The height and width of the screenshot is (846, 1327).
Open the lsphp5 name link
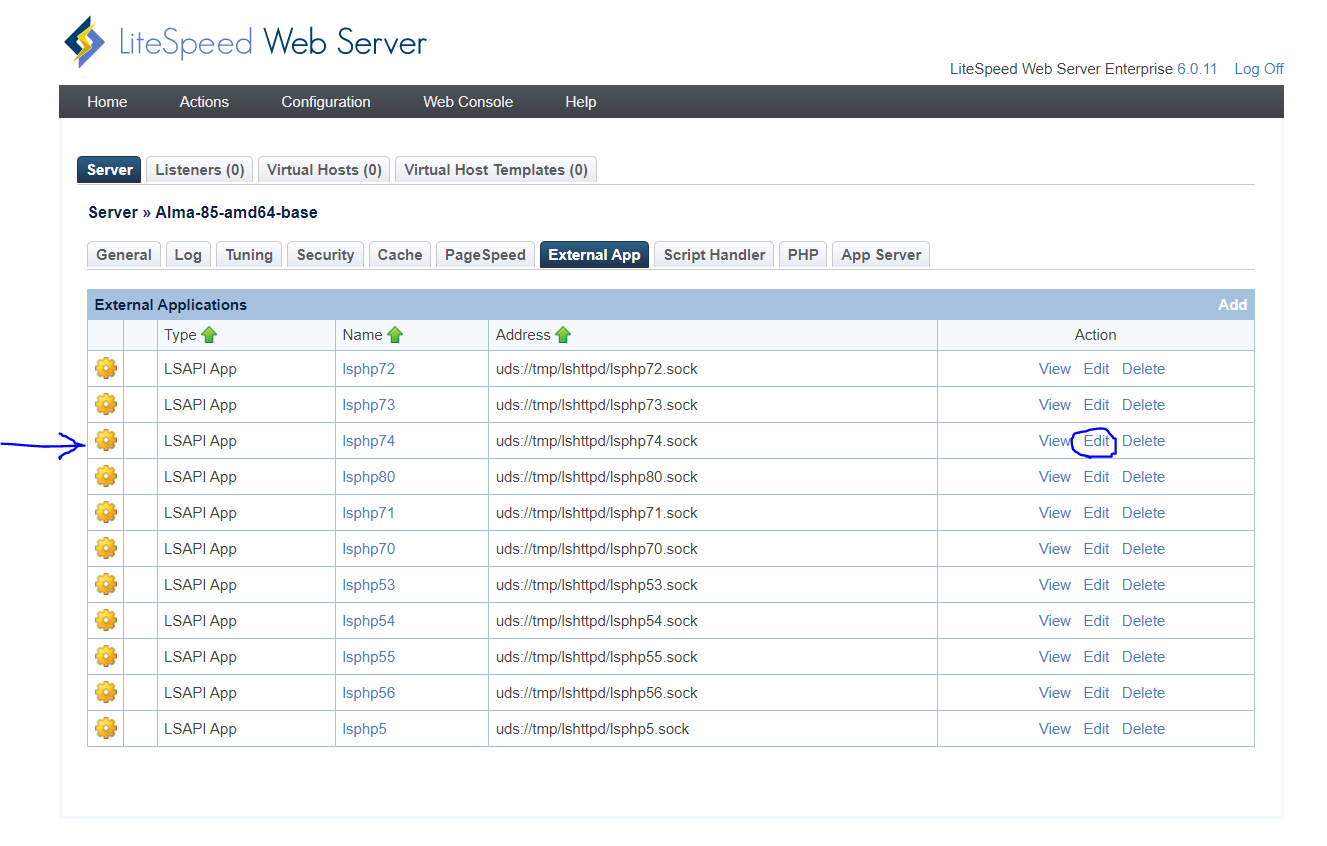point(364,729)
